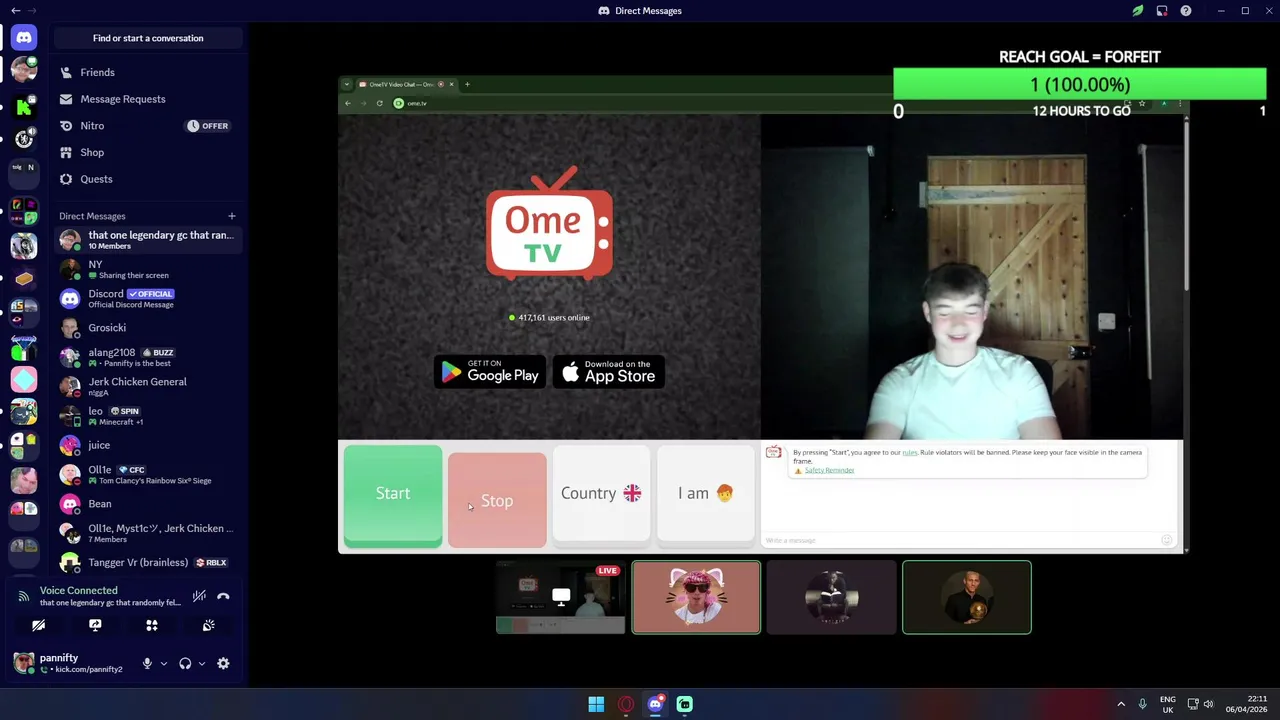Open the Nitro page
This screenshot has width=1280, height=720.
tap(147, 126)
